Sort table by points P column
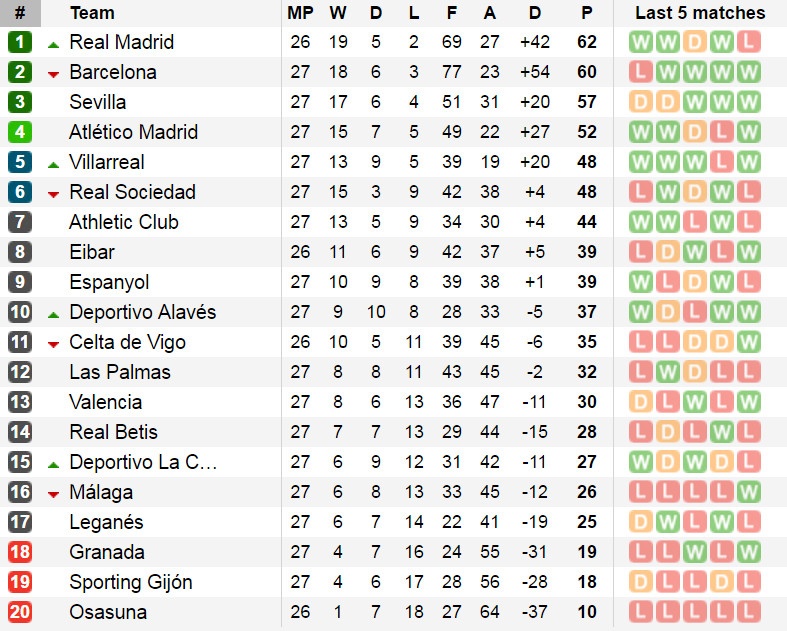This screenshot has height=631, width=787. (x=587, y=13)
